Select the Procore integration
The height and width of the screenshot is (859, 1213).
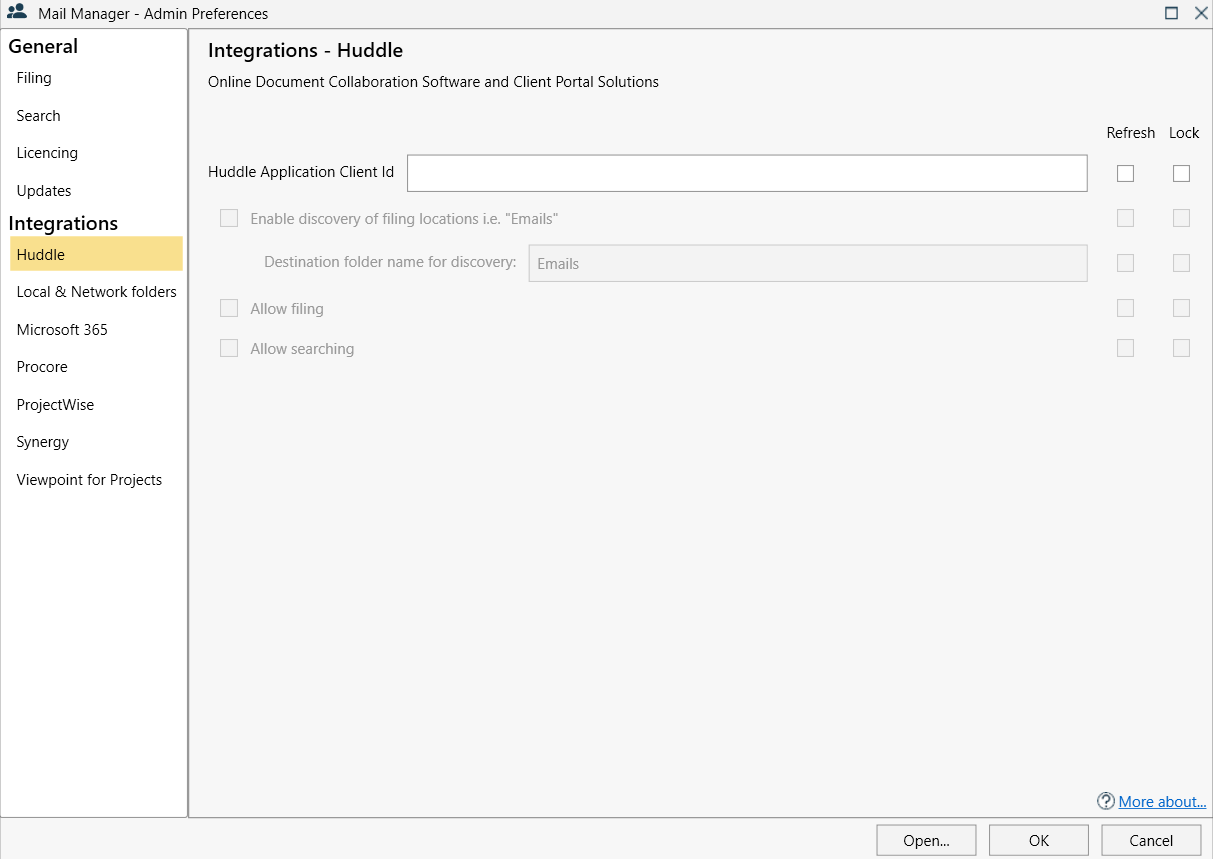42,367
